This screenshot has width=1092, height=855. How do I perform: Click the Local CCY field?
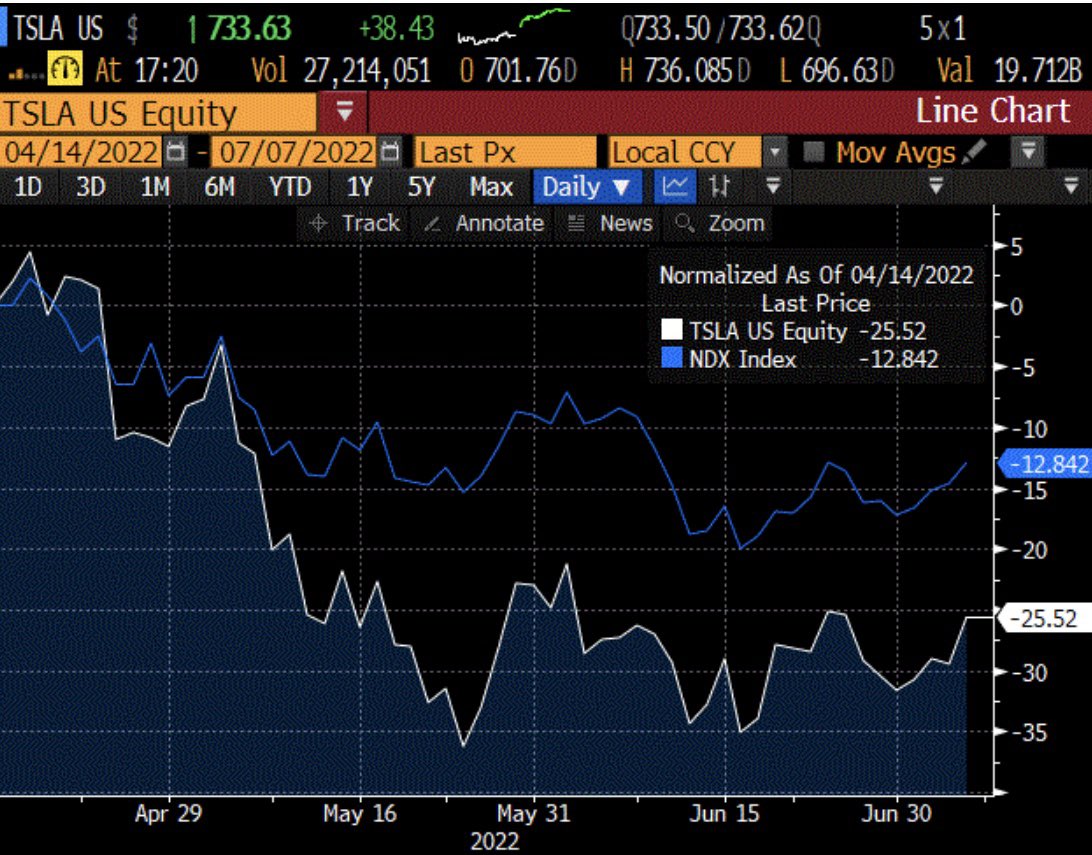(685, 152)
